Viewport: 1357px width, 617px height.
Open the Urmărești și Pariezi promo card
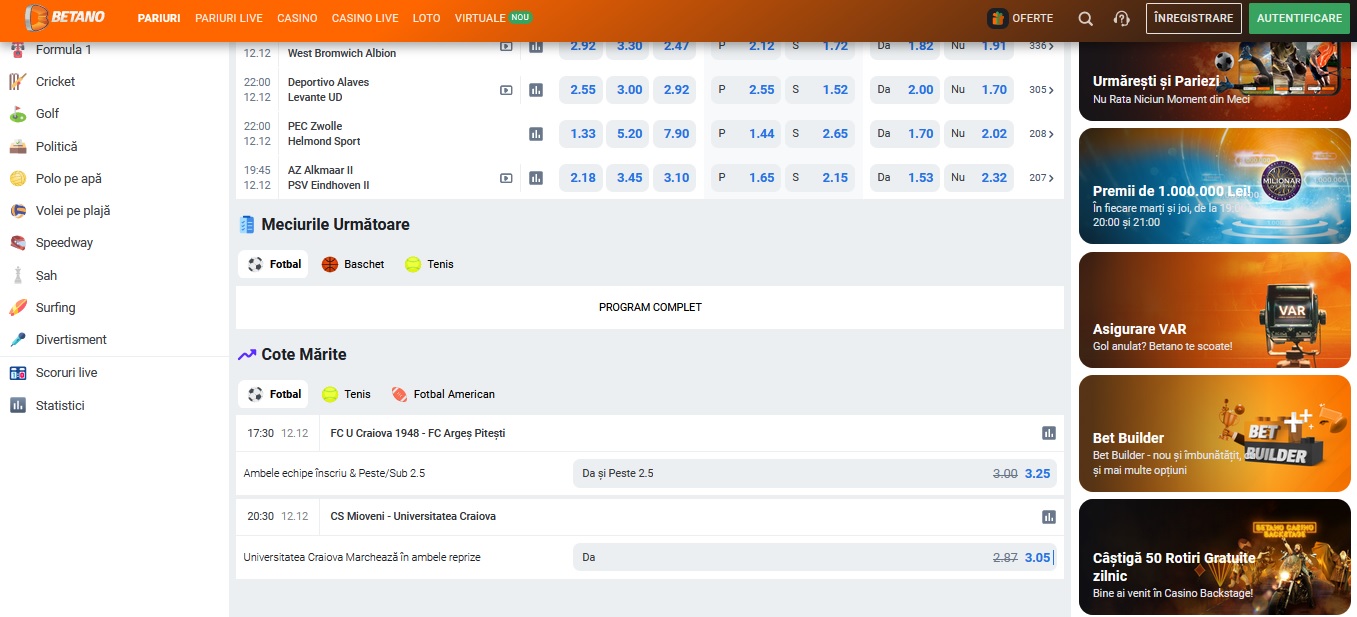click(1215, 81)
